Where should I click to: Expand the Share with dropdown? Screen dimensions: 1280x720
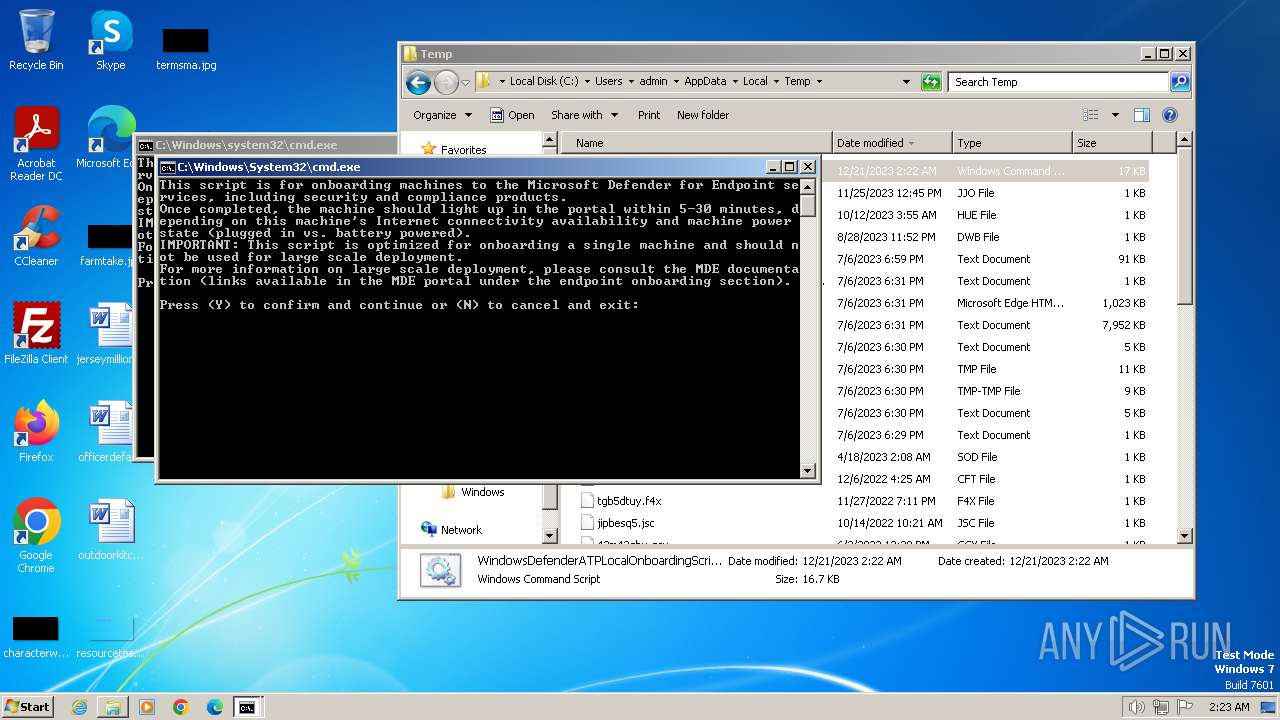585,115
